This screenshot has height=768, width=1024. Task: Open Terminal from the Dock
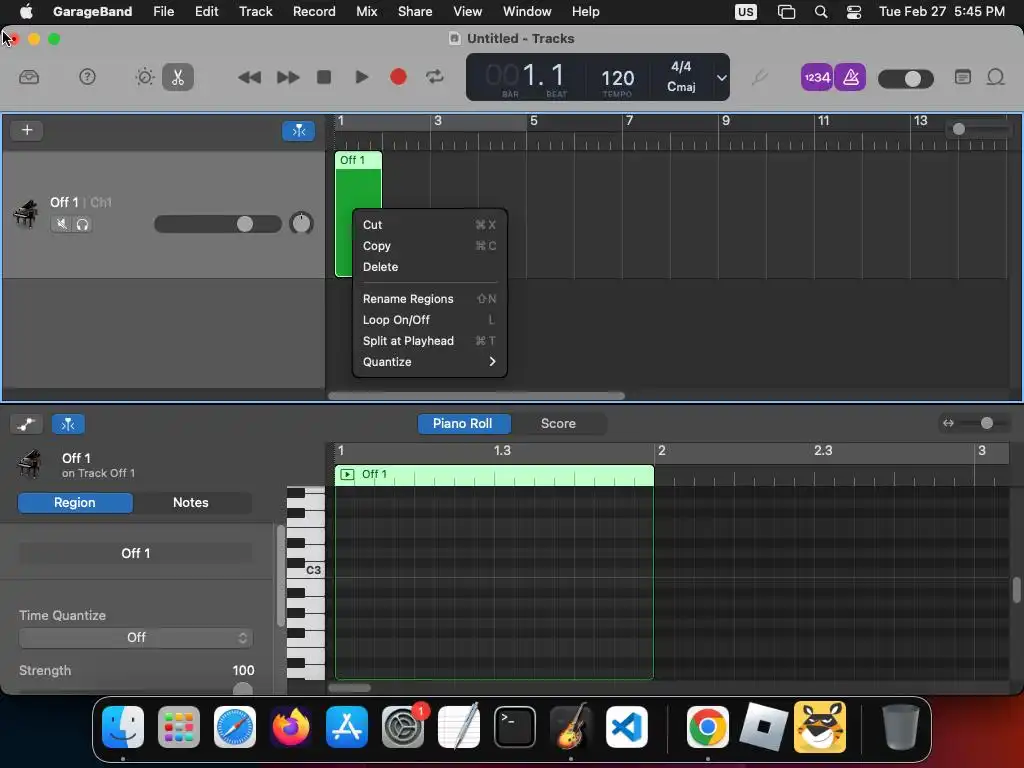click(x=515, y=727)
